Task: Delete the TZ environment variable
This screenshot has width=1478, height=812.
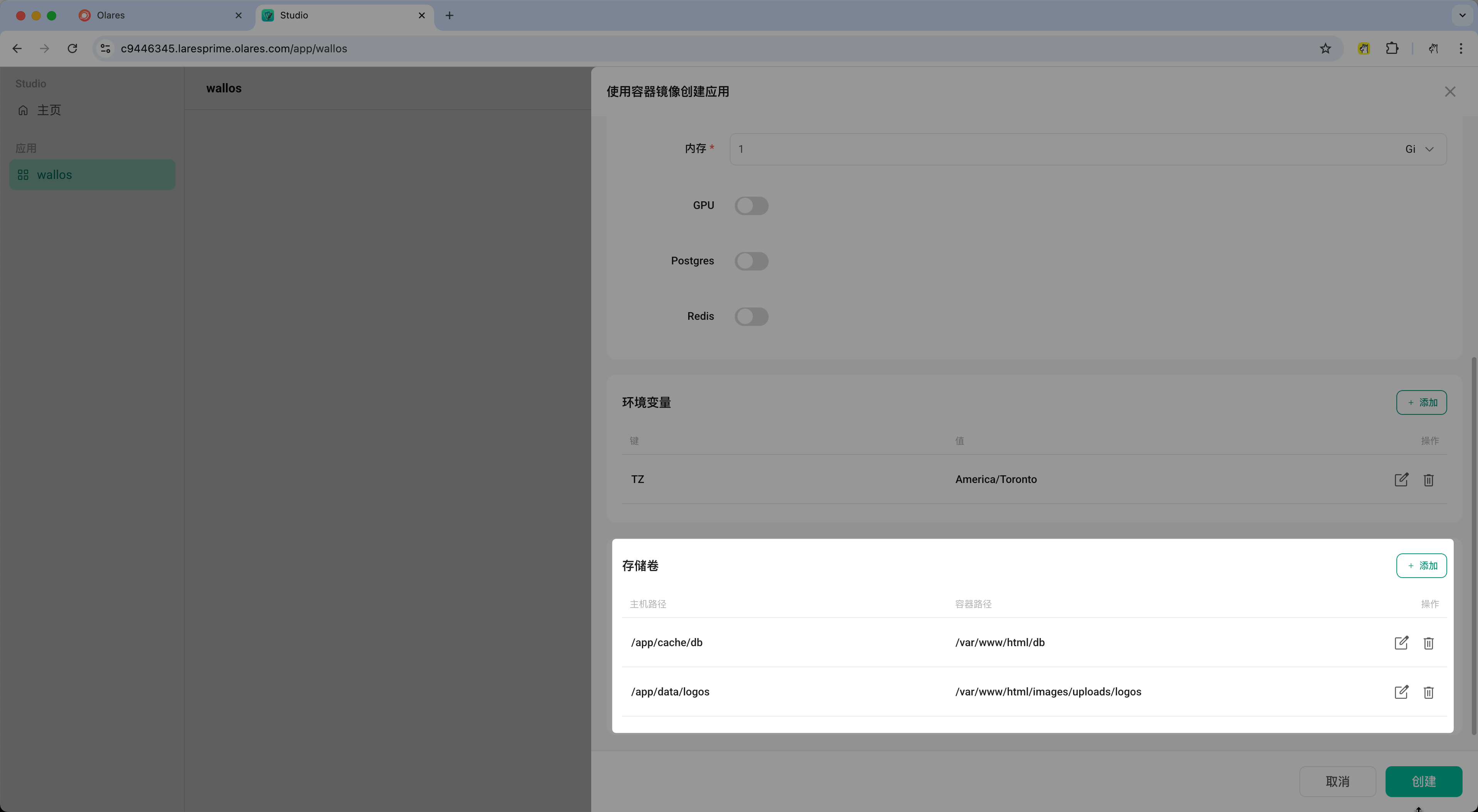Action: coord(1428,480)
